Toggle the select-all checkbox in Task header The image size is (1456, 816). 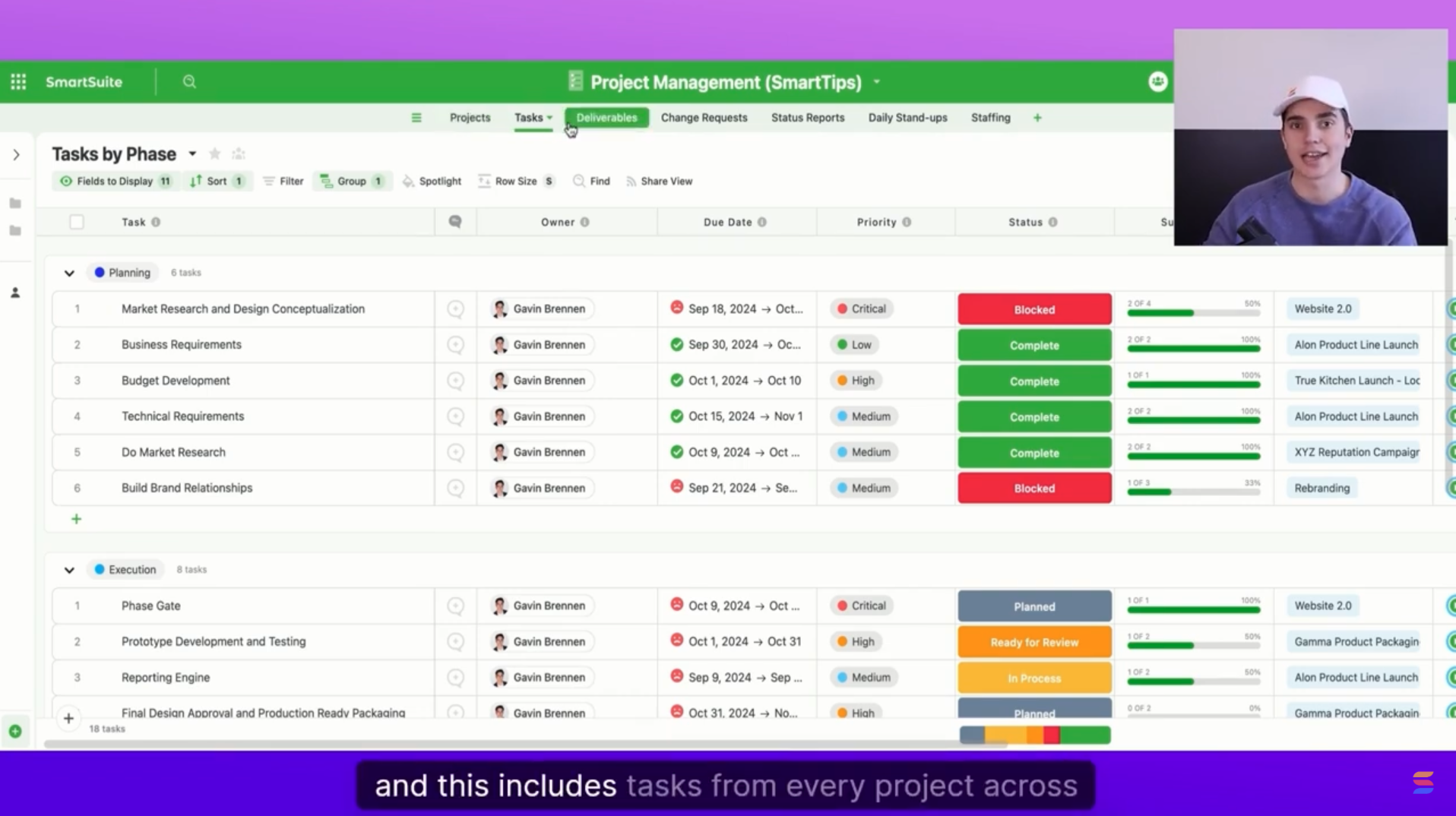pyautogui.click(x=77, y=222)
